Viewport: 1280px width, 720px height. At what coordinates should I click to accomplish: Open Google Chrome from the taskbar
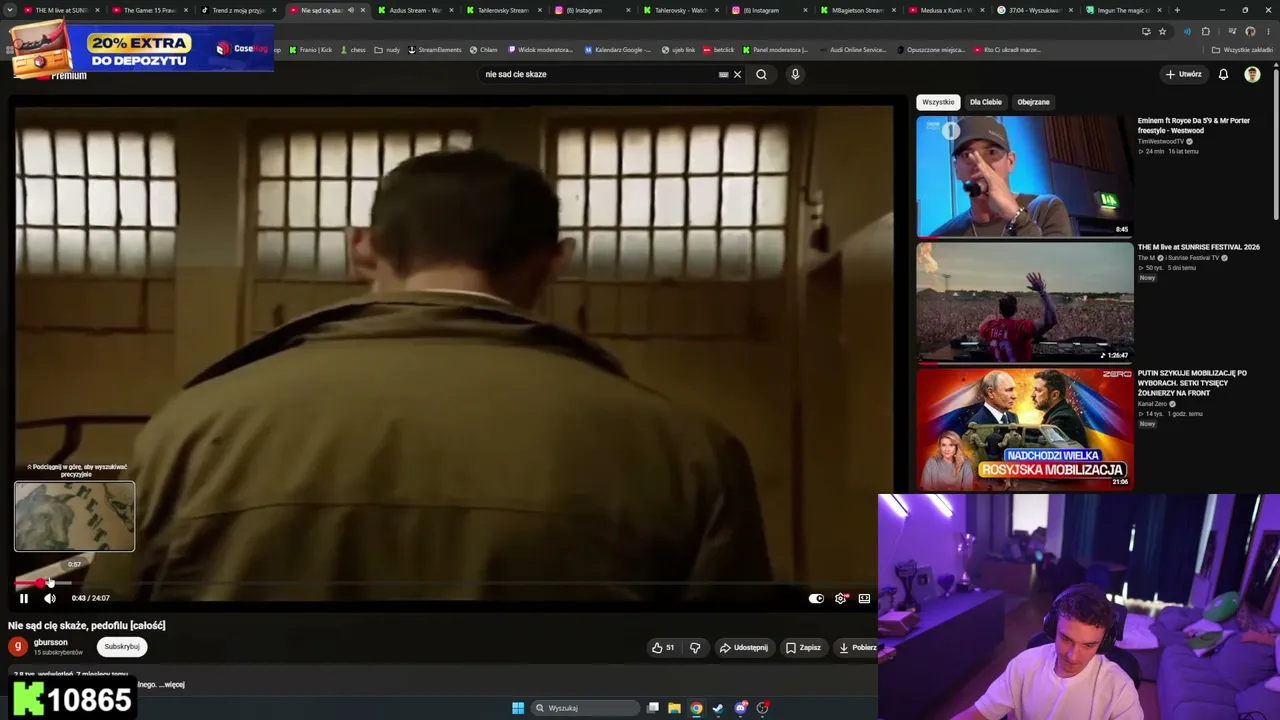[x=697, y=708]
